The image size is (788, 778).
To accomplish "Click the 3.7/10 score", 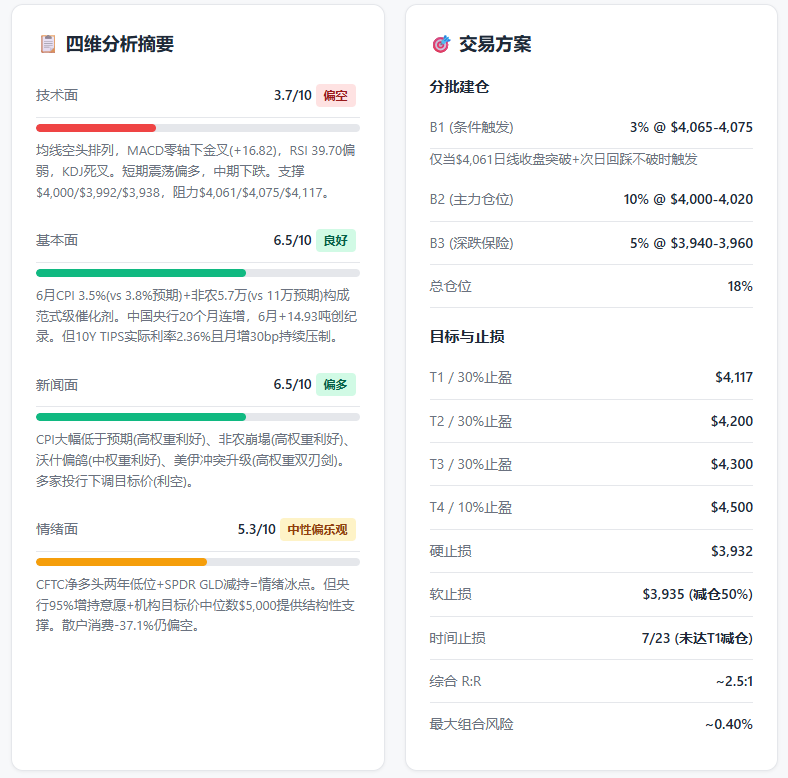I will coord(292,95).
